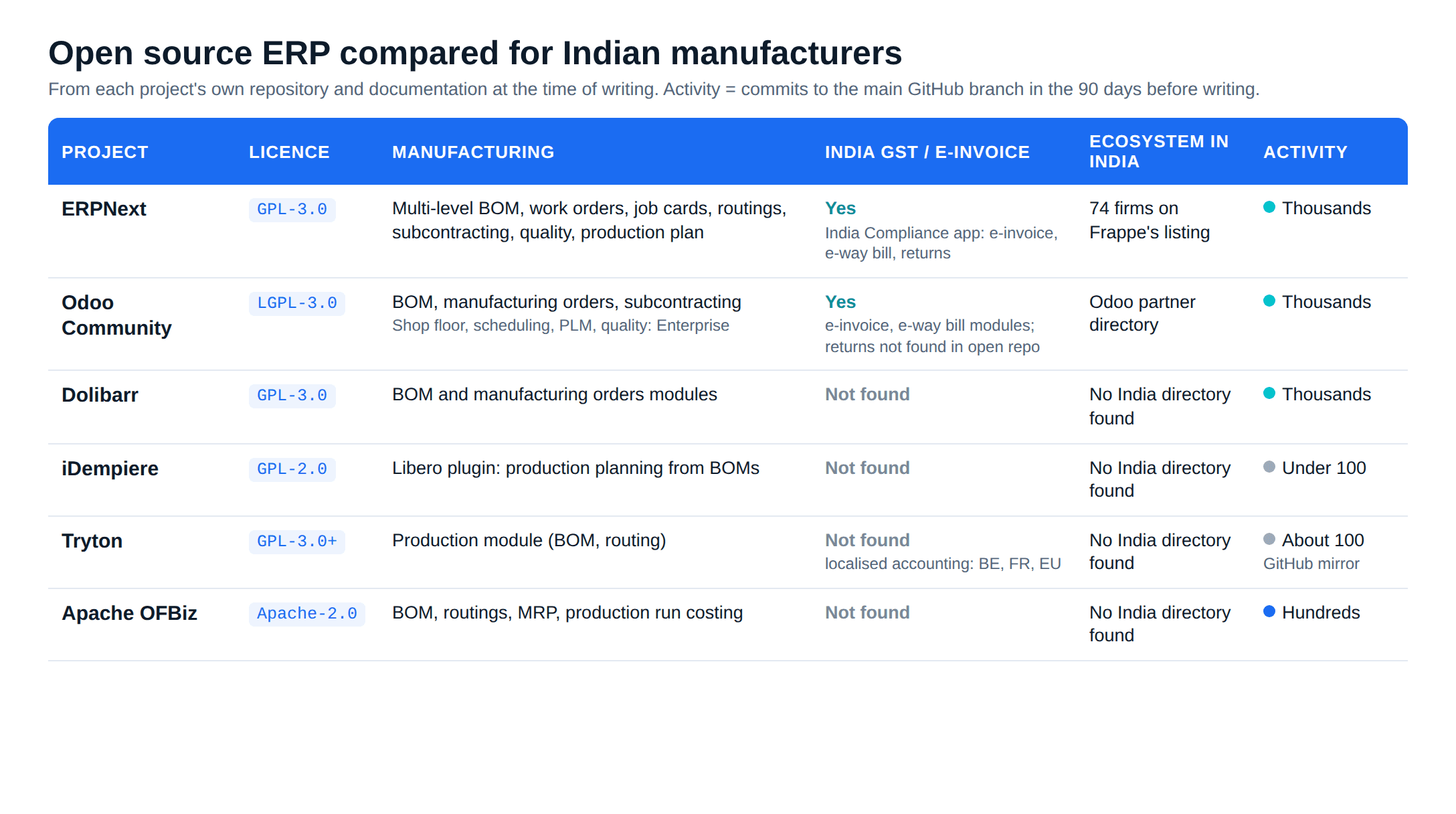The height and width of the screenshot is (814, 1456).
Task: Click 'BOM, routings, MRP, production run costing'
Action: click(x=567, y=613)
